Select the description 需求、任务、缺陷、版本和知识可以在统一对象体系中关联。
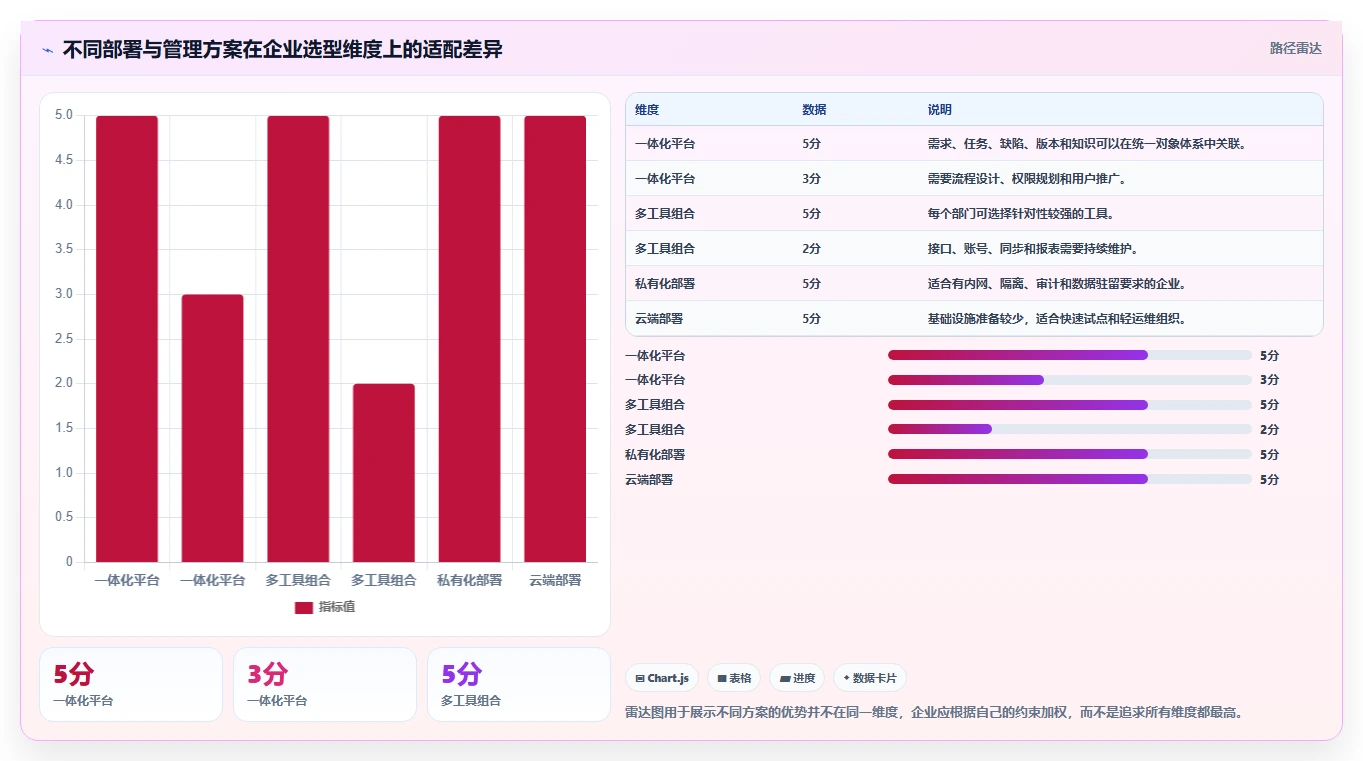The height and width of the screenshot is (761, 1363). (1086, 144)
